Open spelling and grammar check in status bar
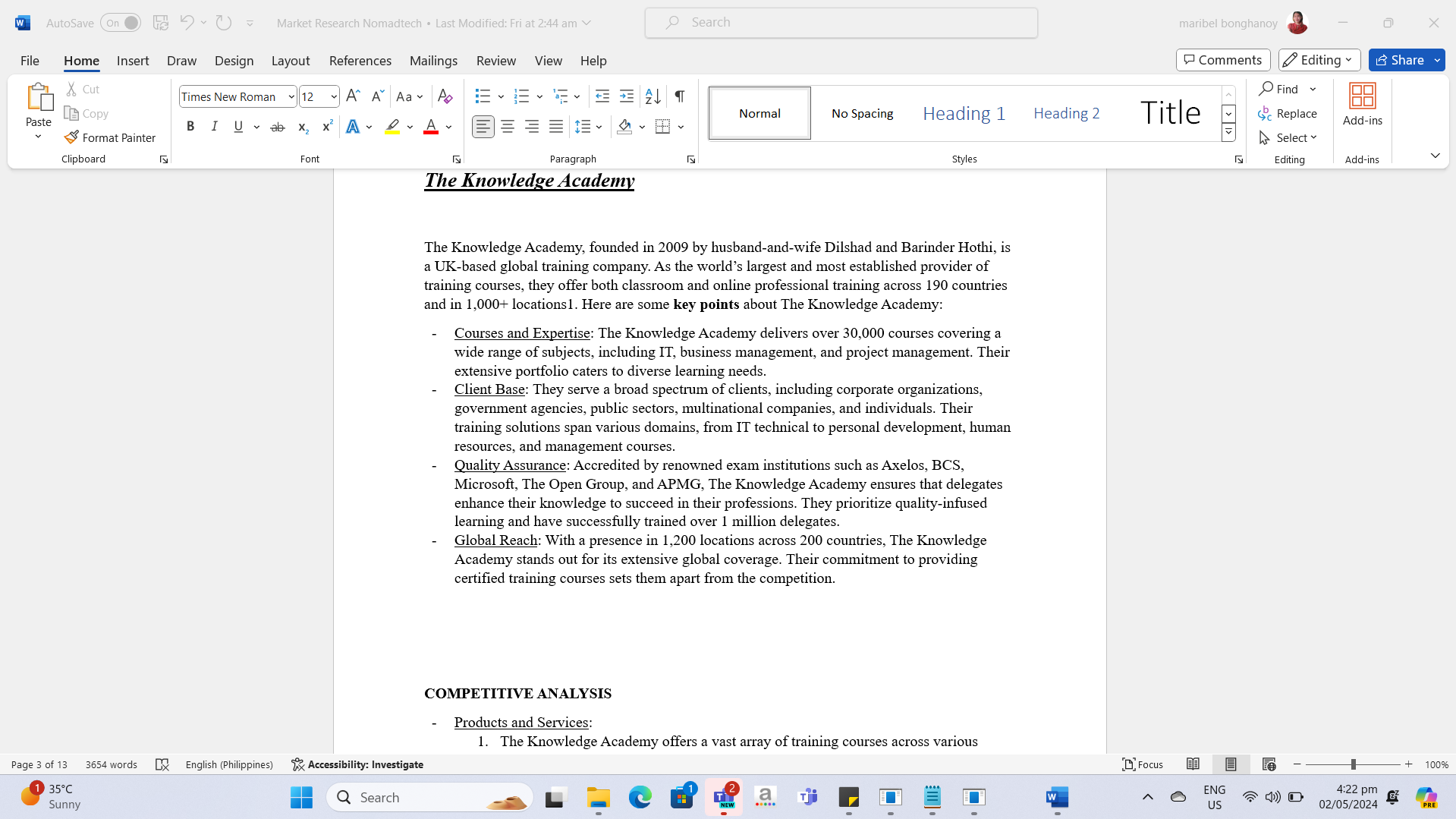The width and height of the screenshot is (1456, 819). point(162,764)
